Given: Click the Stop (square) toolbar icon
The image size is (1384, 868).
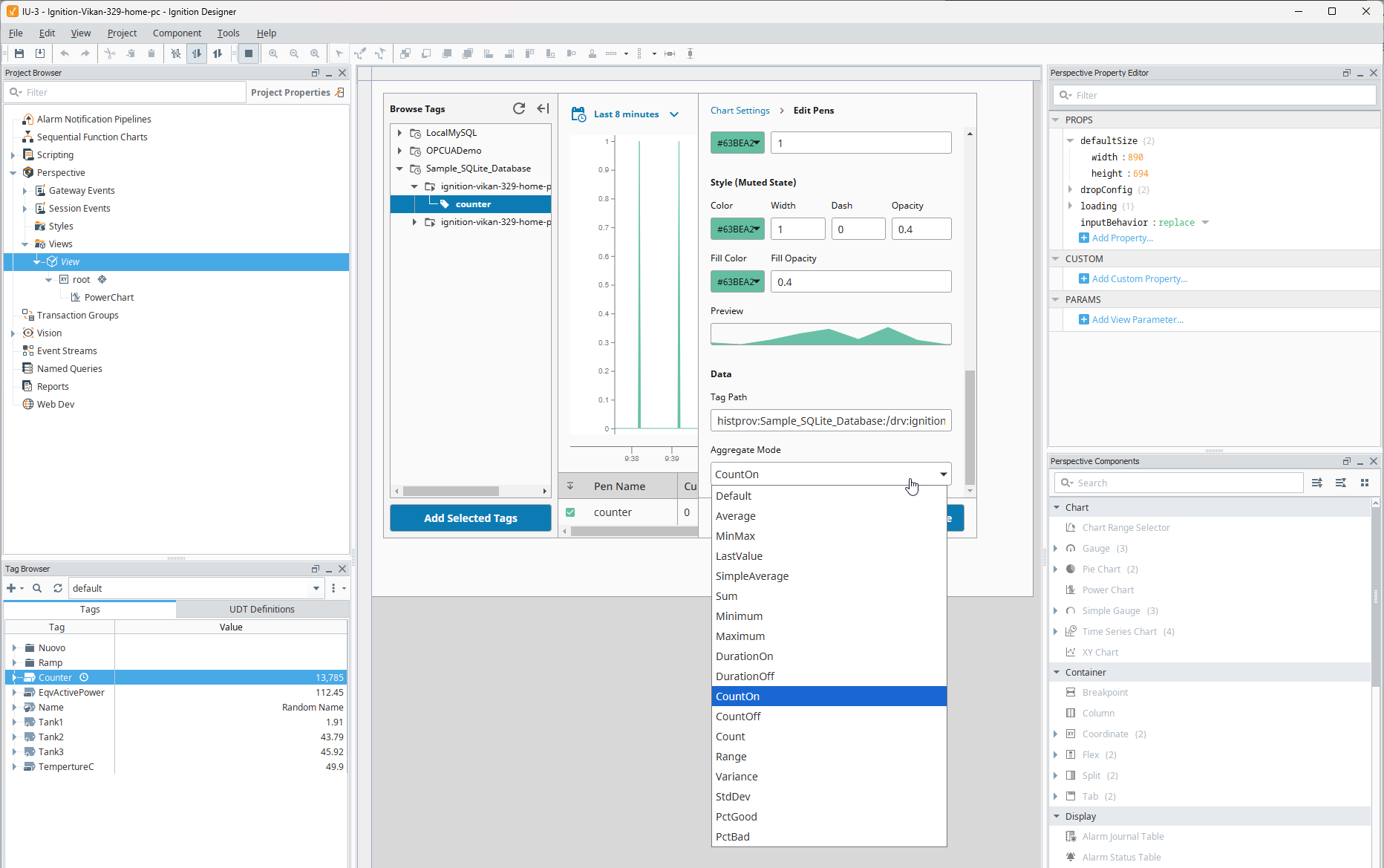Looking at the screenshot, I should click(249, 53).
